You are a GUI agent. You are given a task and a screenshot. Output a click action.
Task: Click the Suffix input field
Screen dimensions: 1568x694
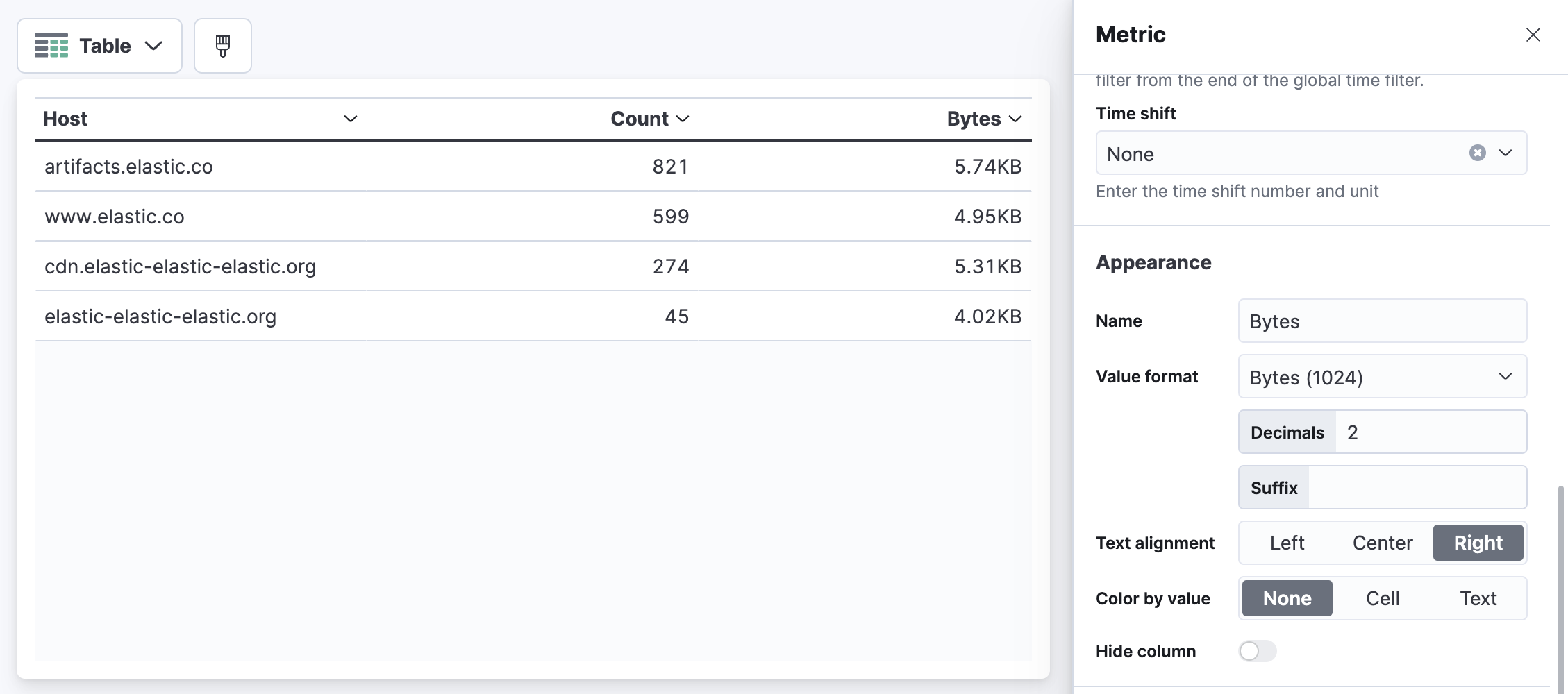point(1417,487)
